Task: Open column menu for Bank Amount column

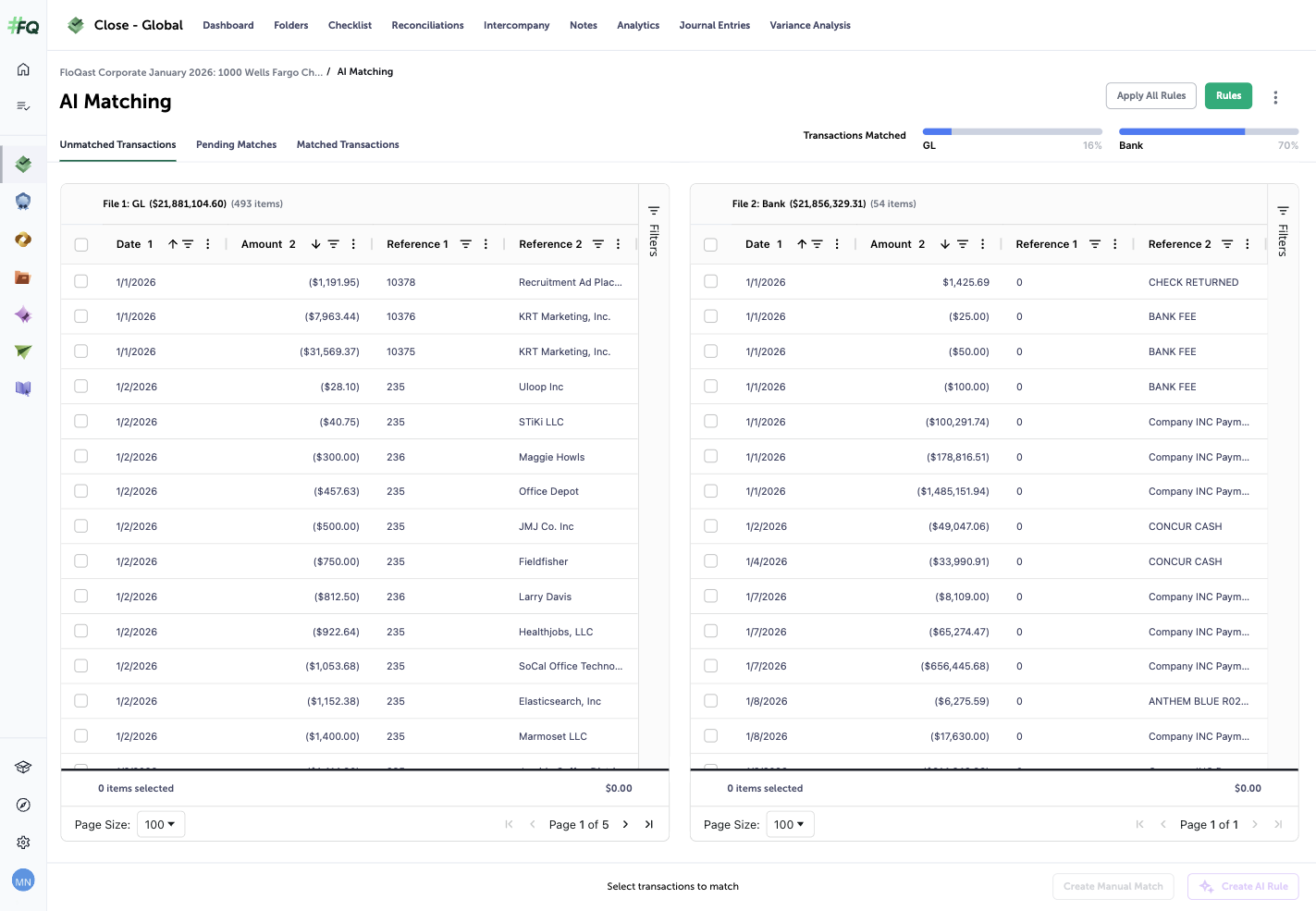Action: [982, 244]
